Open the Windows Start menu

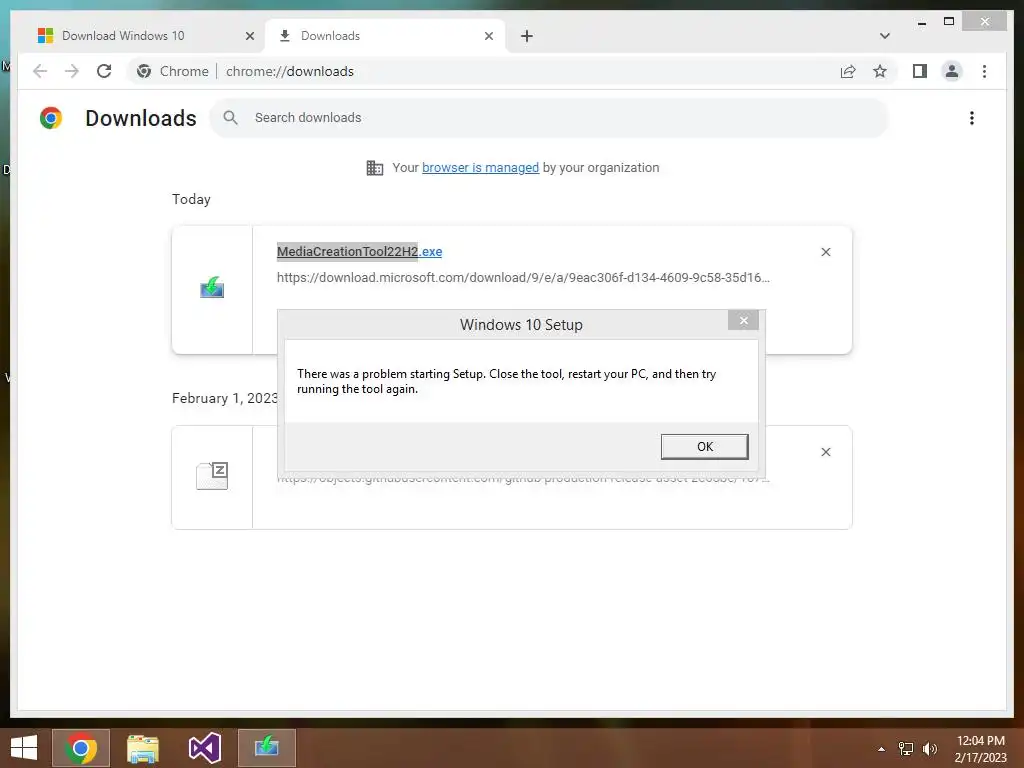(x=24, y=748)
